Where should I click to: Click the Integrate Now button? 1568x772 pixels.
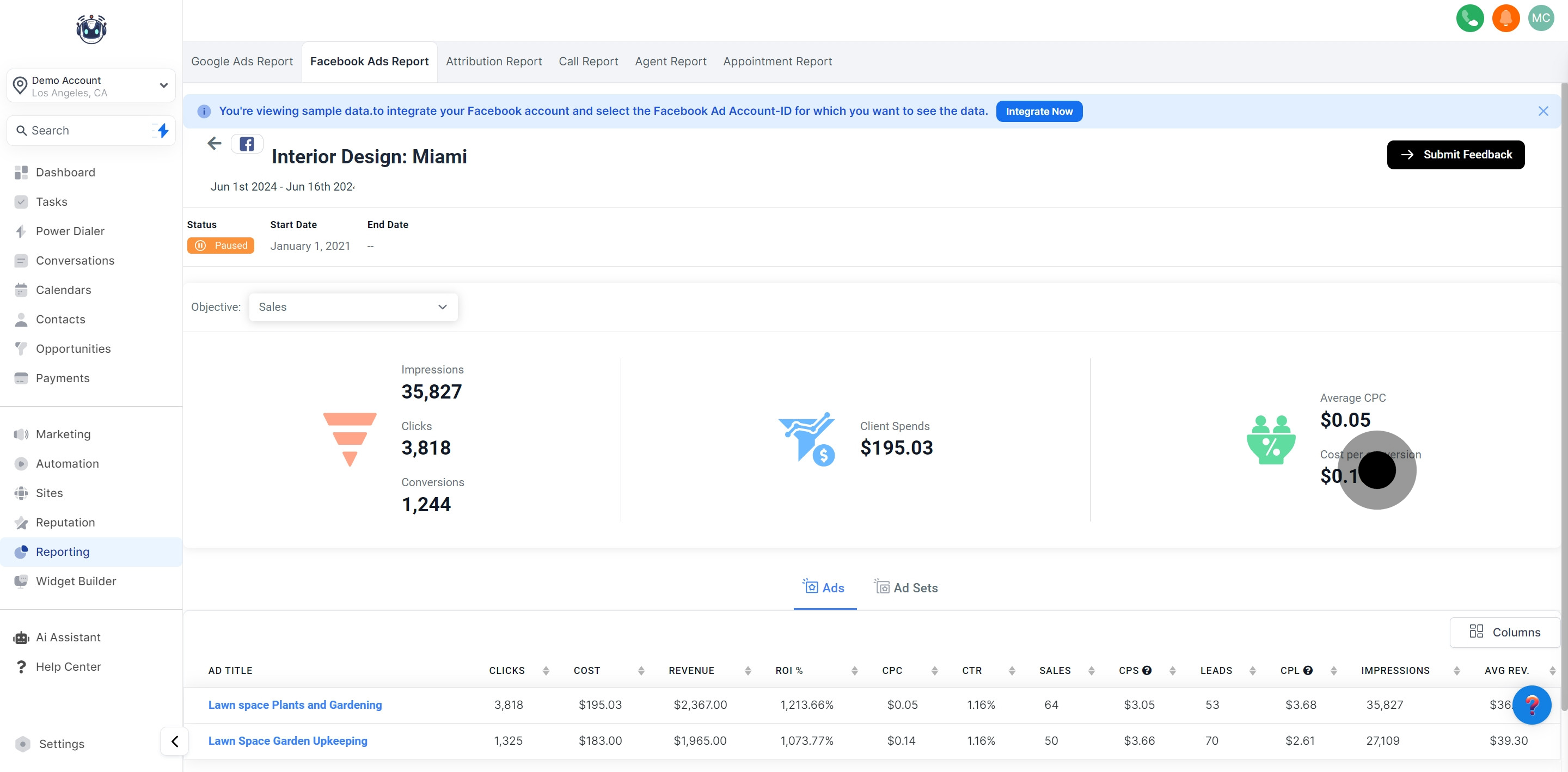point(1038,112)
